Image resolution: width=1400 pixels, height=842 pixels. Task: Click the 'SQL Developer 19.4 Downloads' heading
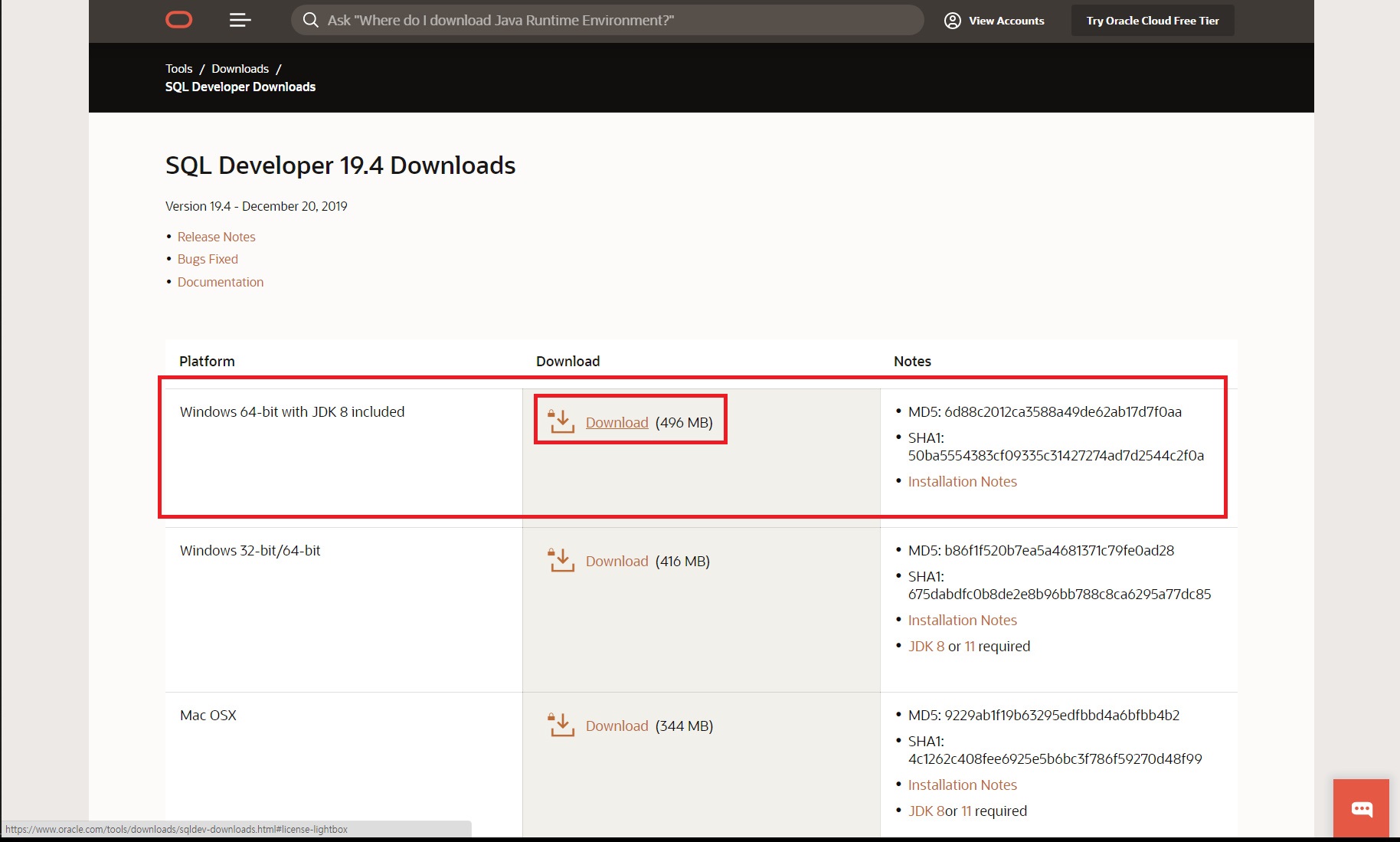340,165
